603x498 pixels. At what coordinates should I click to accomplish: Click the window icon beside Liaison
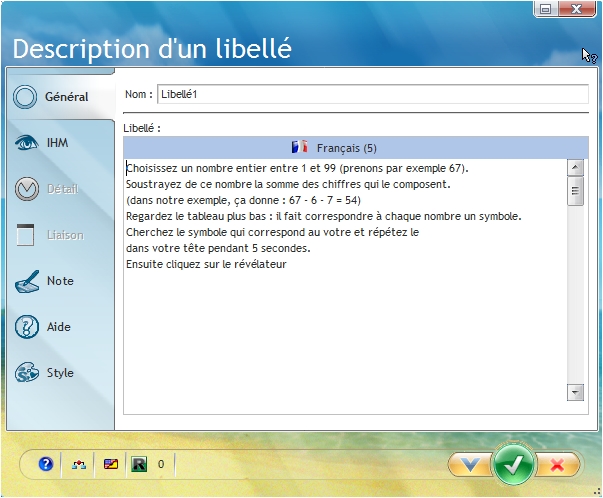click(x=25, y=235)
